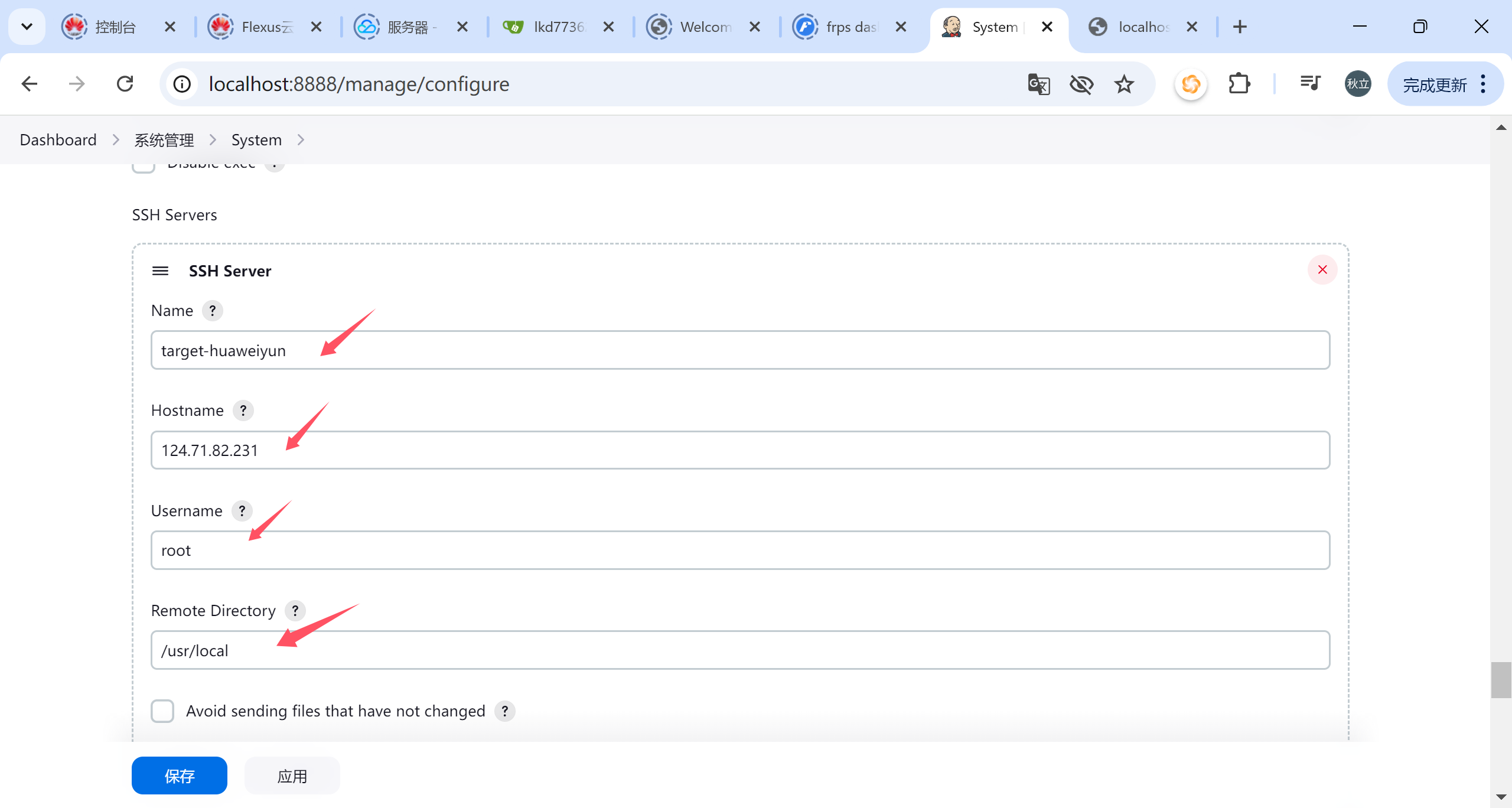Viewport: 1512px width, 808px height.
Task: Click the 应用 apply button
Action: (x=292, y=776)
